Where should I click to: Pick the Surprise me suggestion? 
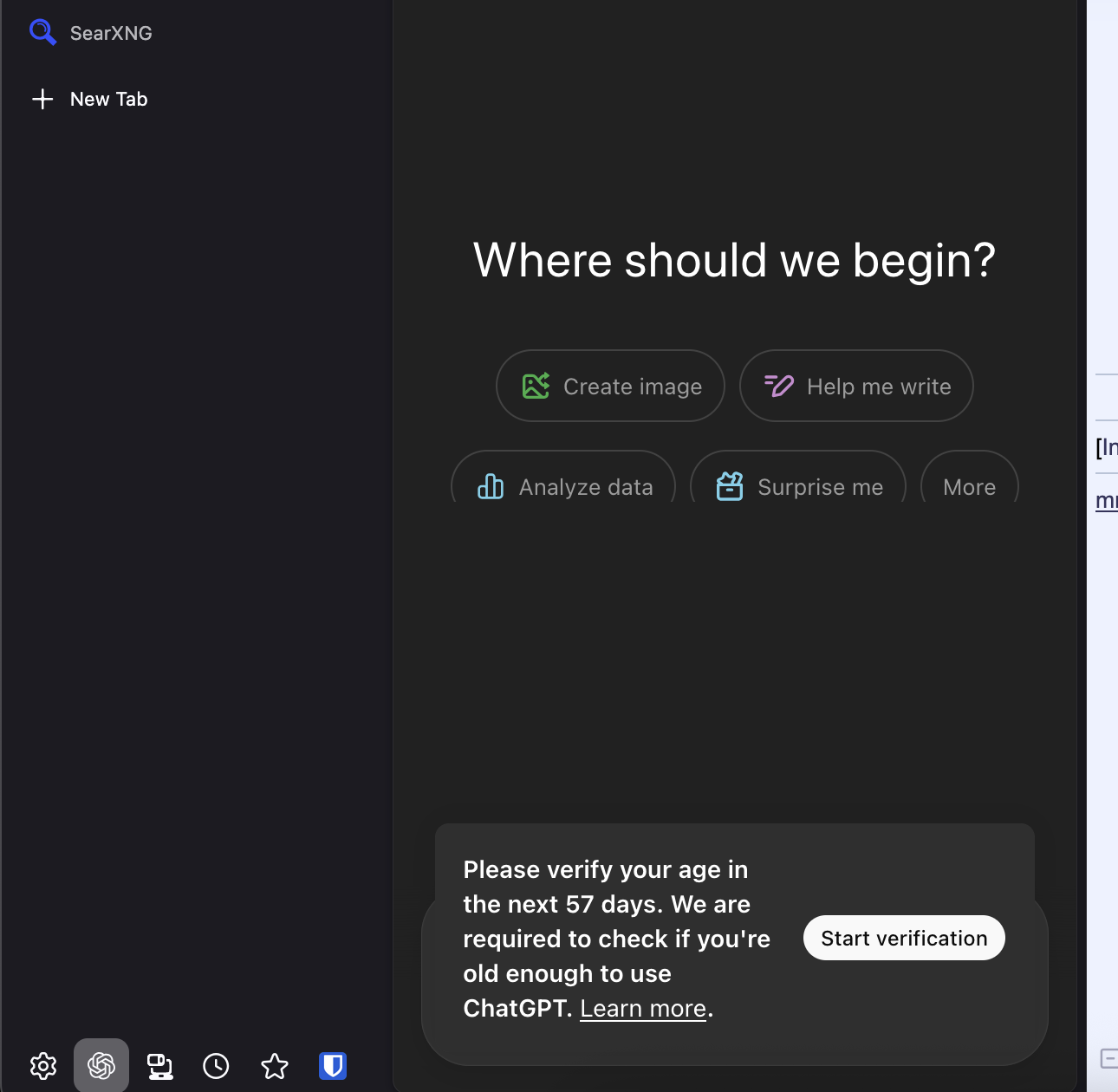click(x=798, y=477)
